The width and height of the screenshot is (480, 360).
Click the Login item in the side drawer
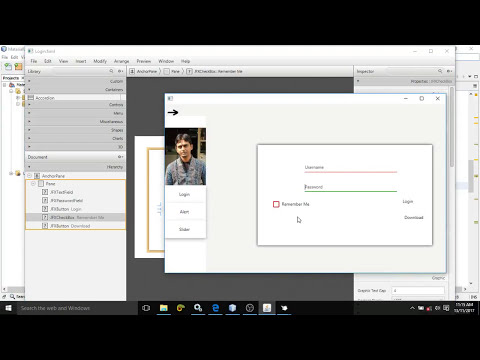click(x=184, y=194)
